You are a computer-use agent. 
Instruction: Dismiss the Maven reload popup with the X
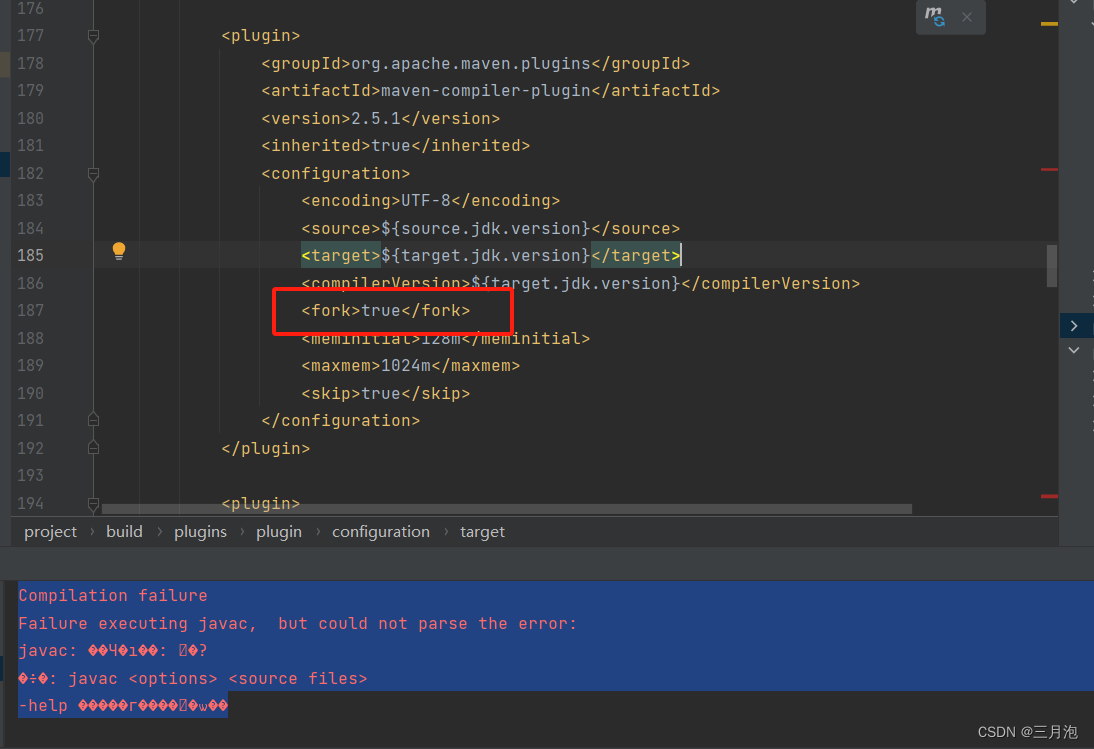click(x=965, y=16)
